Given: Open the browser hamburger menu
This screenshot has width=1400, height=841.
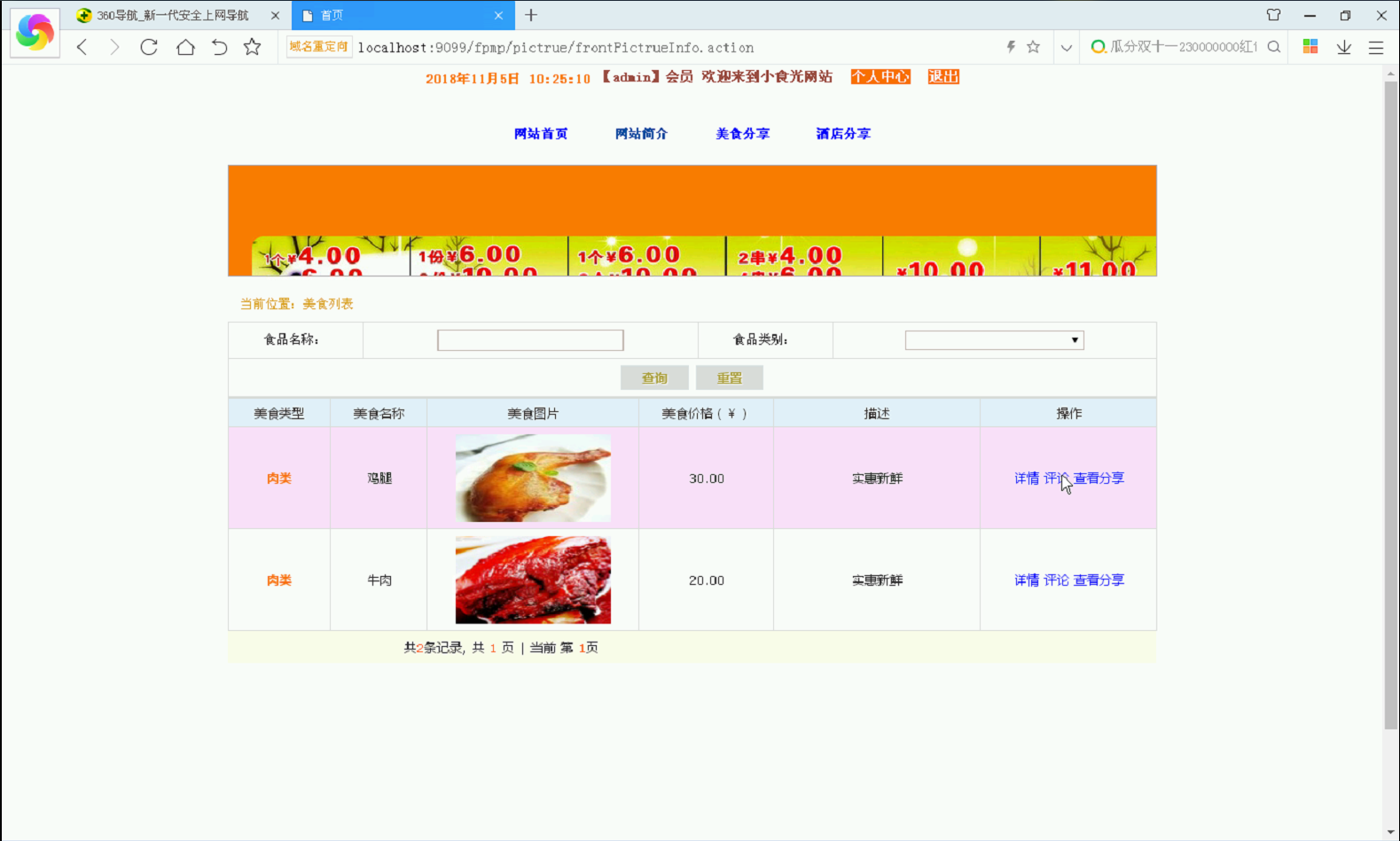Looking at the screenshot, I should pos(1376,48).
